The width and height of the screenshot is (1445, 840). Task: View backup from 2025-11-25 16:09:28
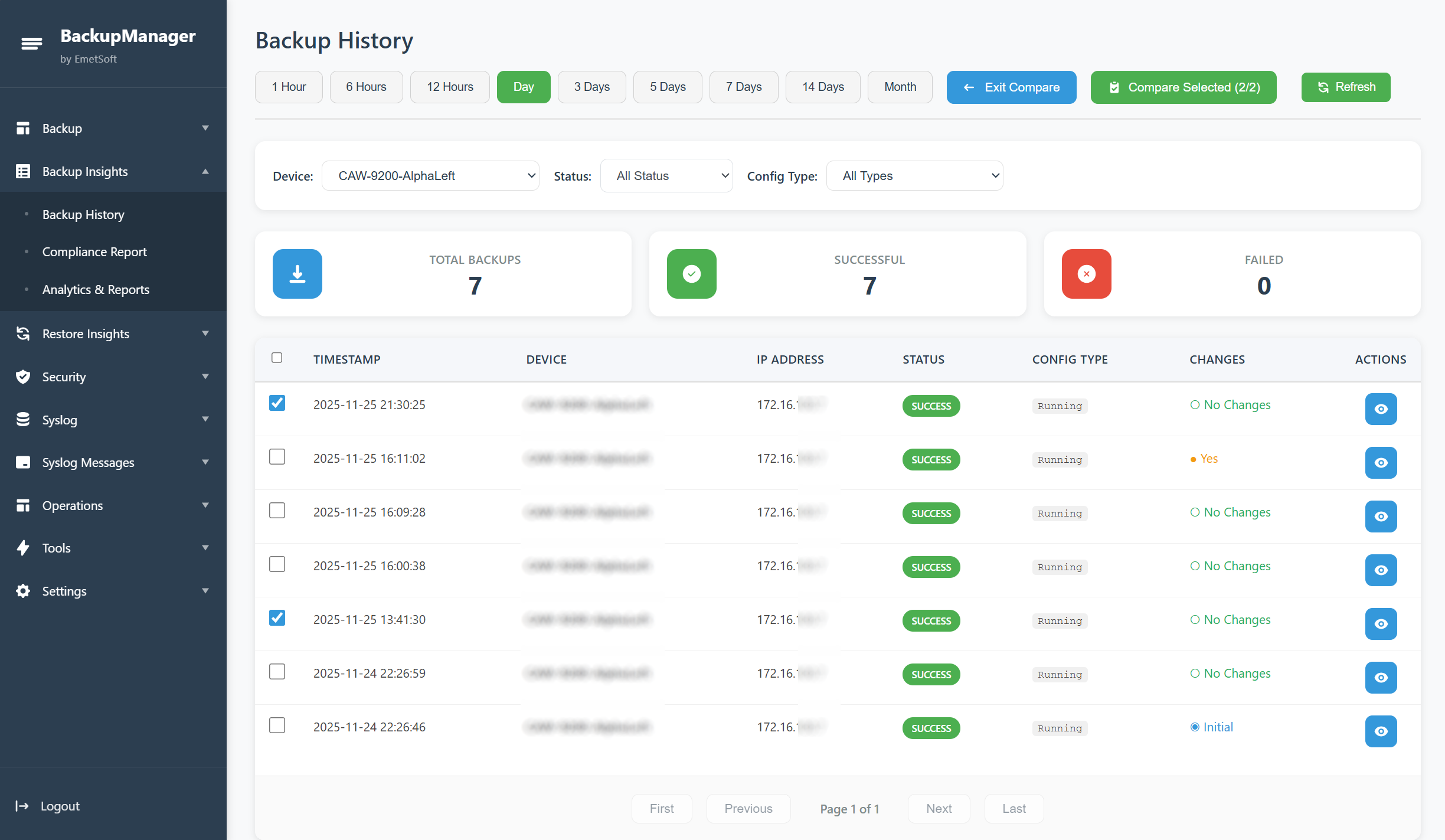click(x=1381, y=517)
